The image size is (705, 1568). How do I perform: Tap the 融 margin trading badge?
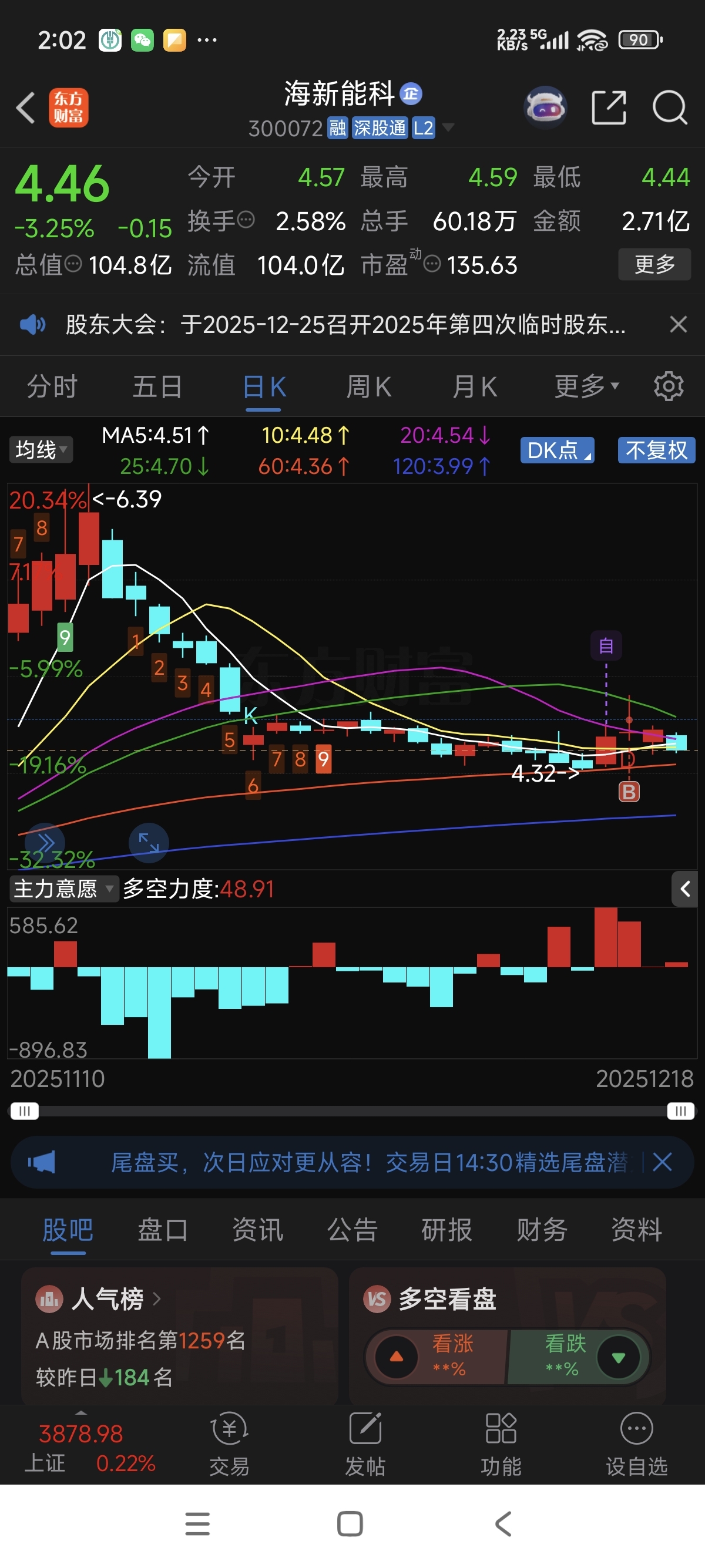(x=338, y=128)
